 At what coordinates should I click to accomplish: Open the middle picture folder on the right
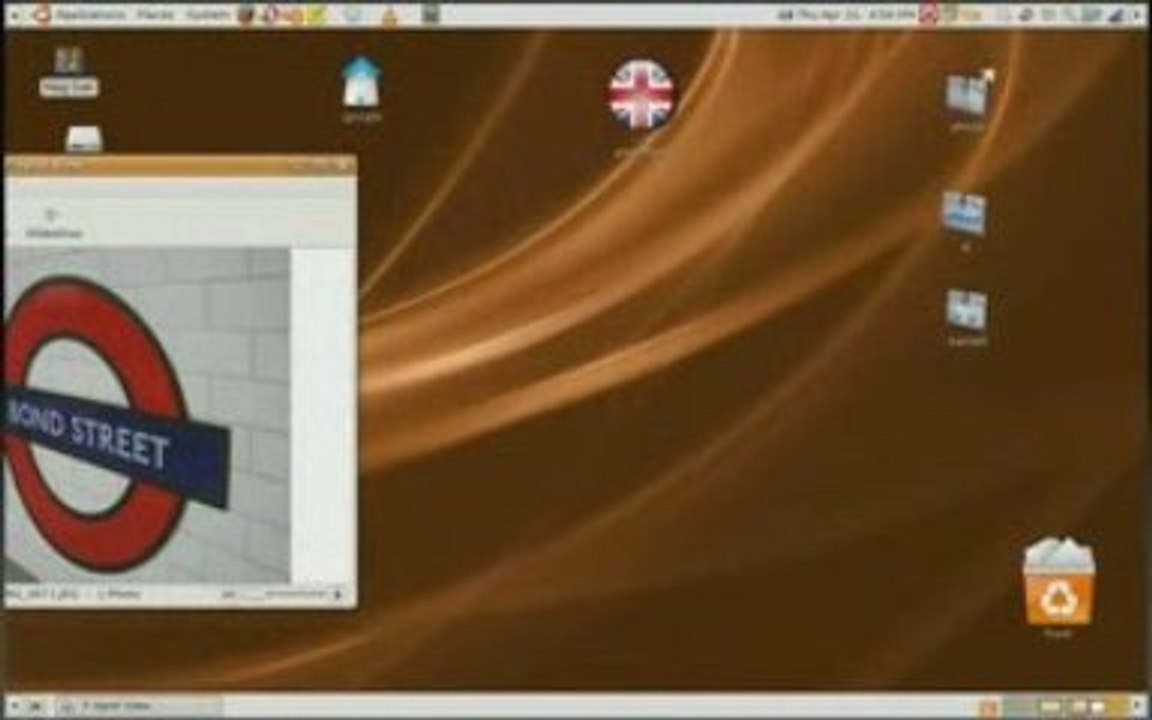click(964, 214)
